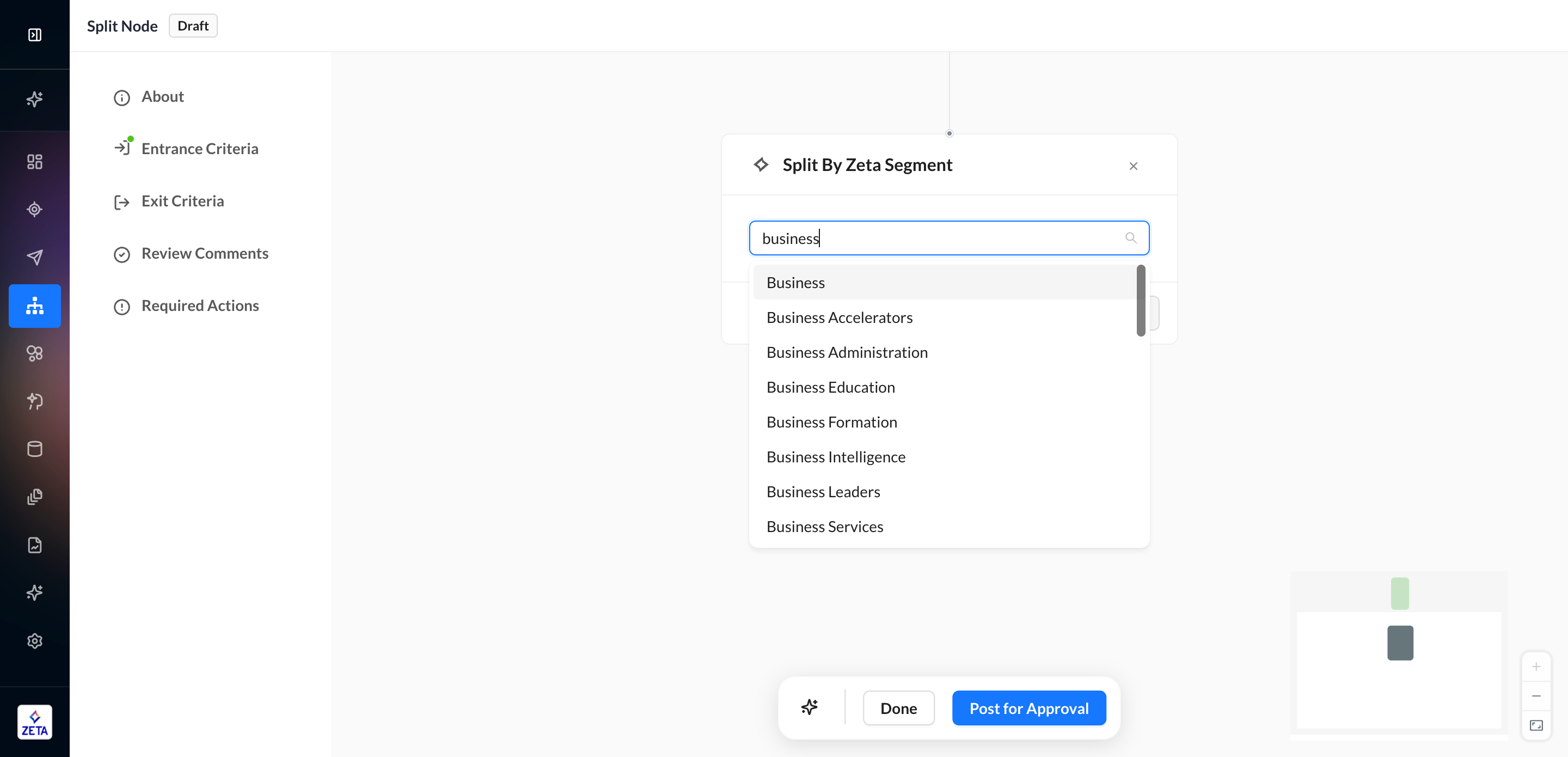
Task: Open the paper plane campaigns icon
Action: [35, 257]
